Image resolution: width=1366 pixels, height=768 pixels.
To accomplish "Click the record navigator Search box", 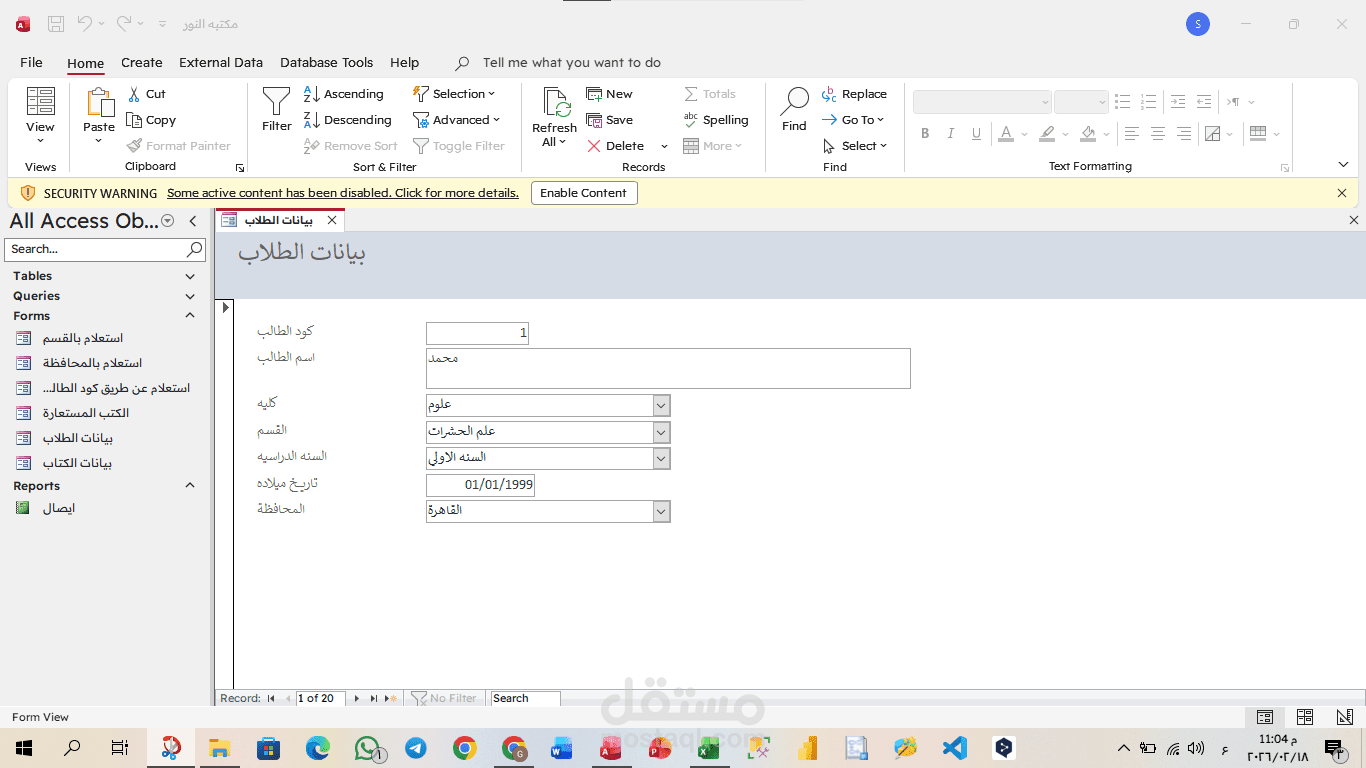I will click(525, 699).
